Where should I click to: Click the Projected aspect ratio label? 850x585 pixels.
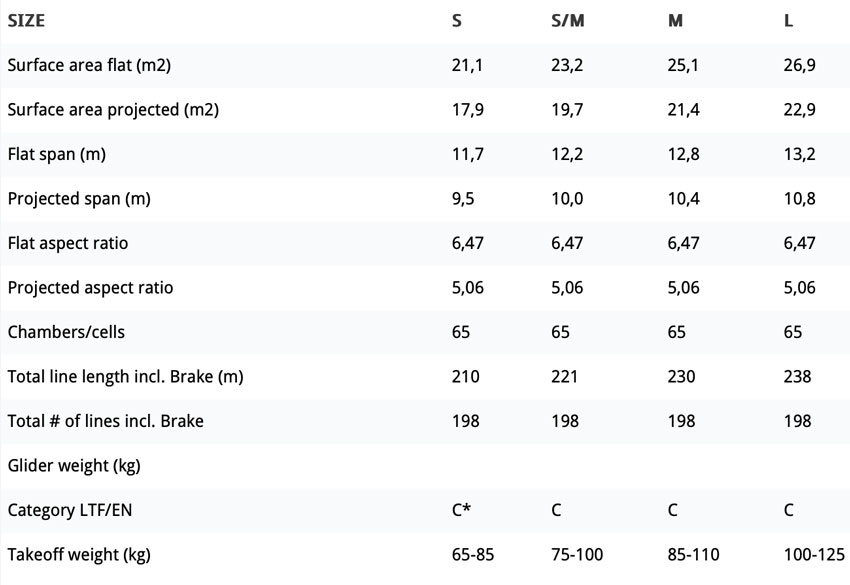(x=91, y=287)
